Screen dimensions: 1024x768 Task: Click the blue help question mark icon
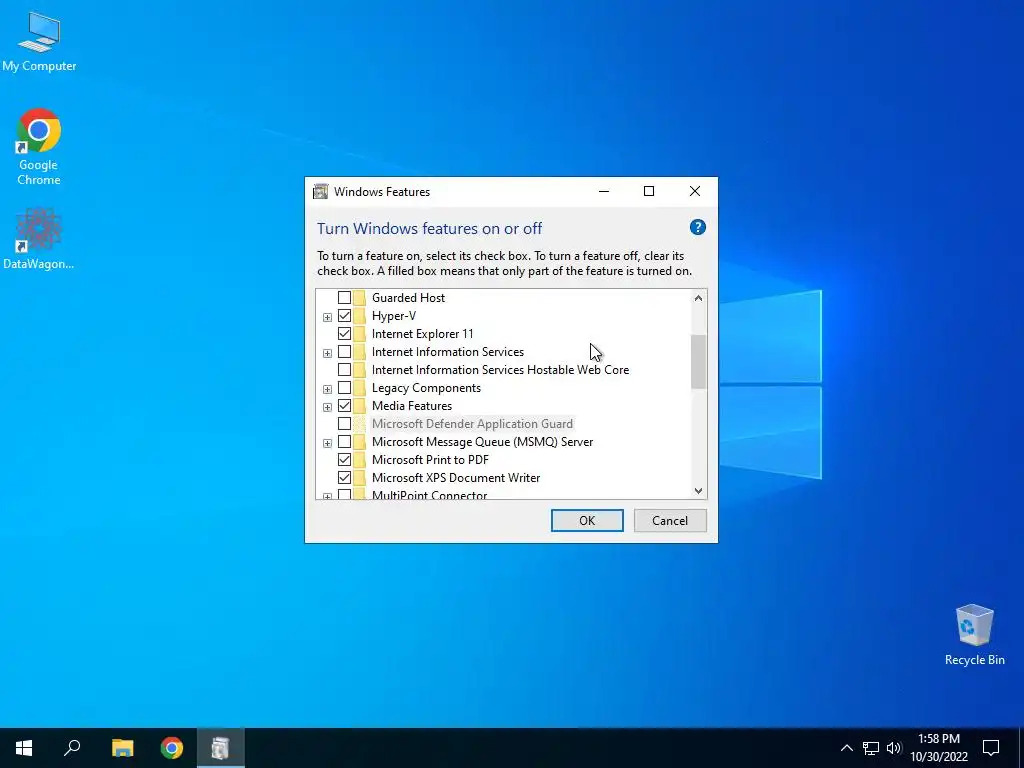pyautogui.click(x=697, y=227)
